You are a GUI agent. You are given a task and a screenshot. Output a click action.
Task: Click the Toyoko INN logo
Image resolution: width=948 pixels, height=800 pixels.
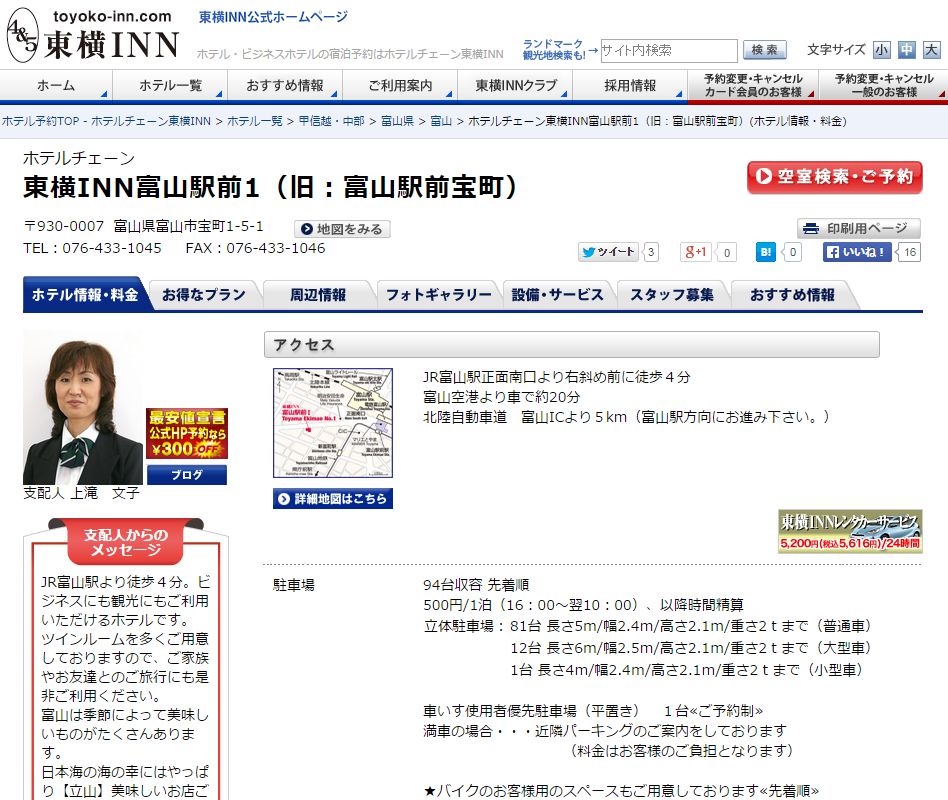pyautogui.click(x=92, y=36)
